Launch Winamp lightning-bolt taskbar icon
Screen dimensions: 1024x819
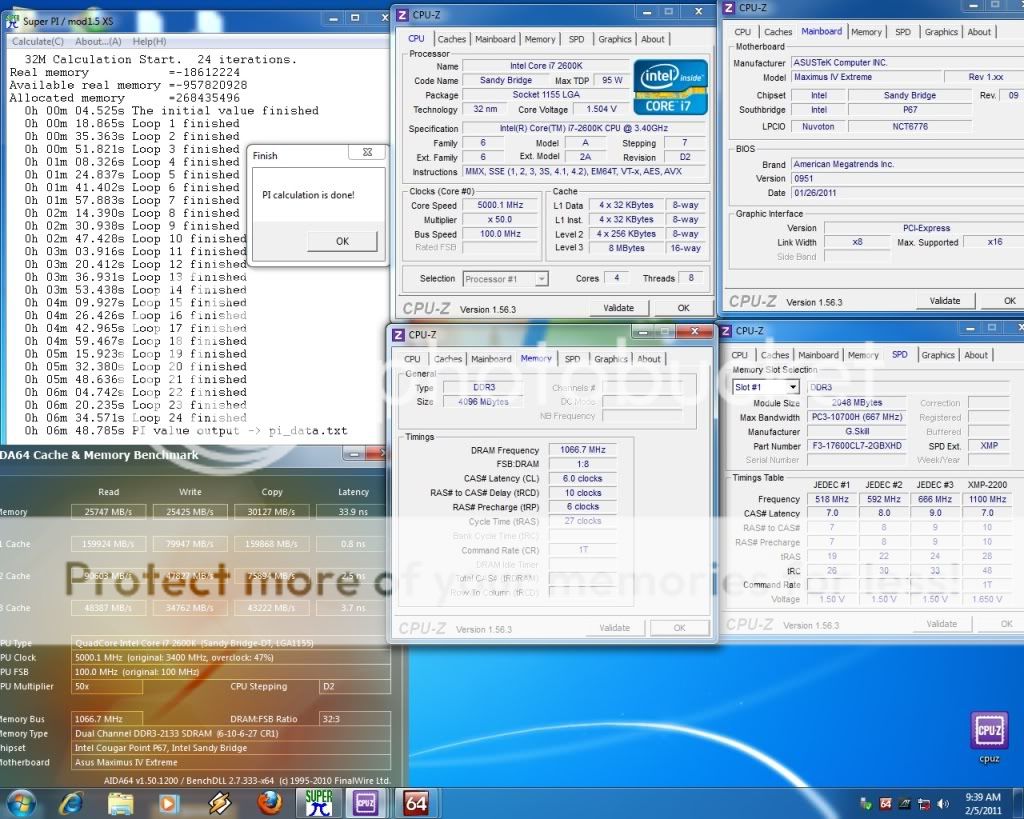[x=219, y=803]
